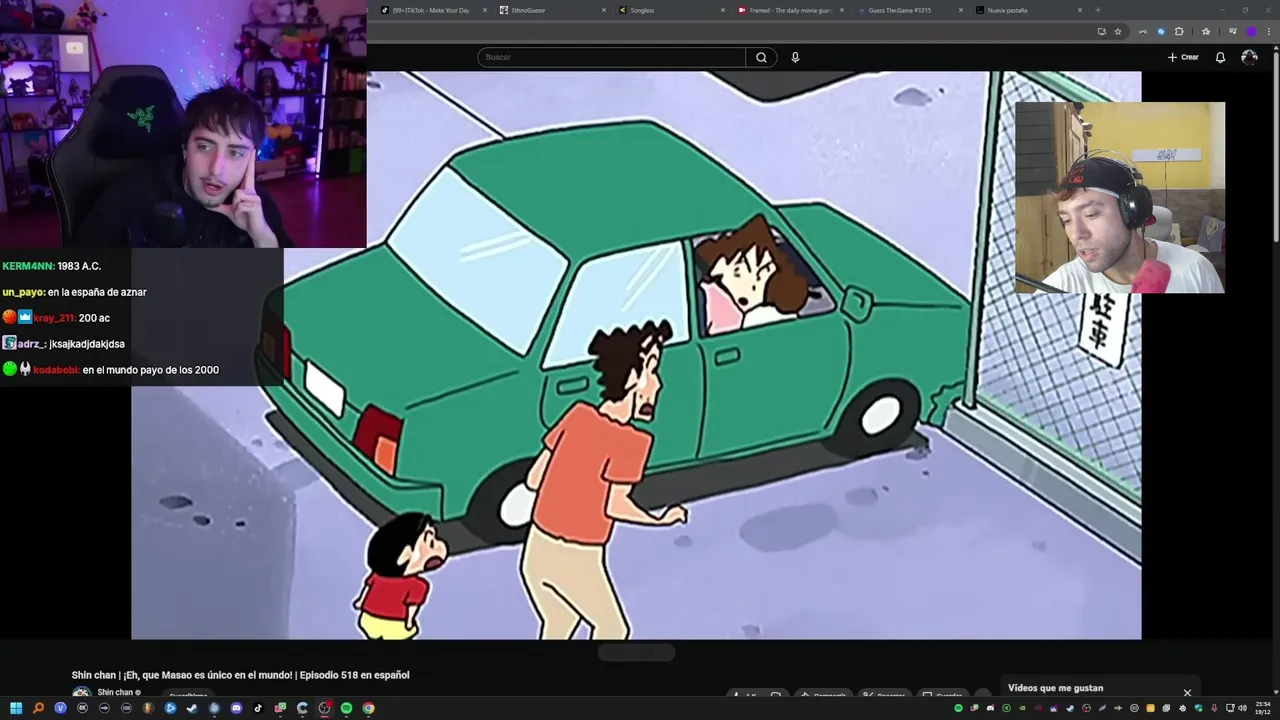Open a new browser tab with plus button
Viewport: 1280px width, 720px height.
click(x=1097, y=10)
